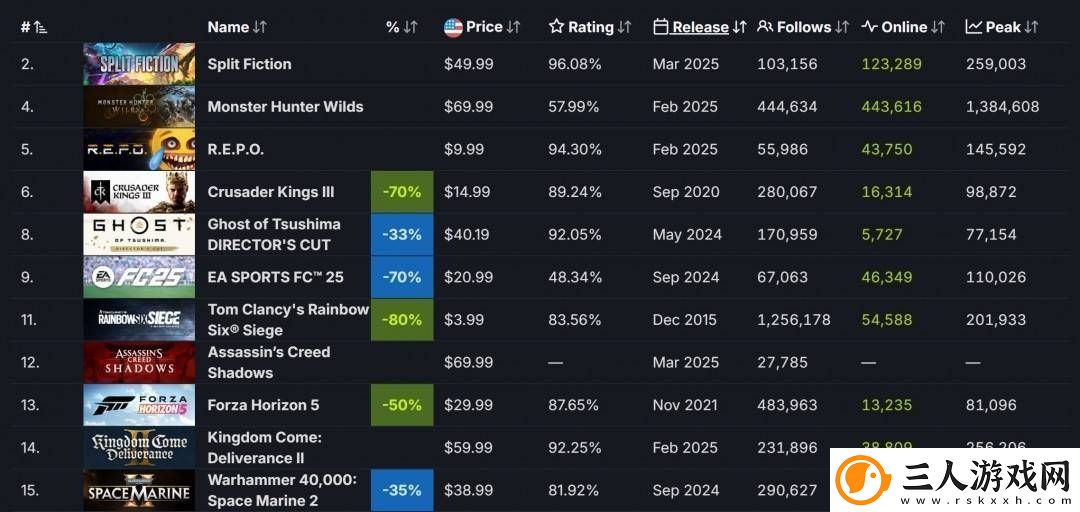Open the Split Fiction game link
This screenshot has height=512, width=1080.
(249, 64)
